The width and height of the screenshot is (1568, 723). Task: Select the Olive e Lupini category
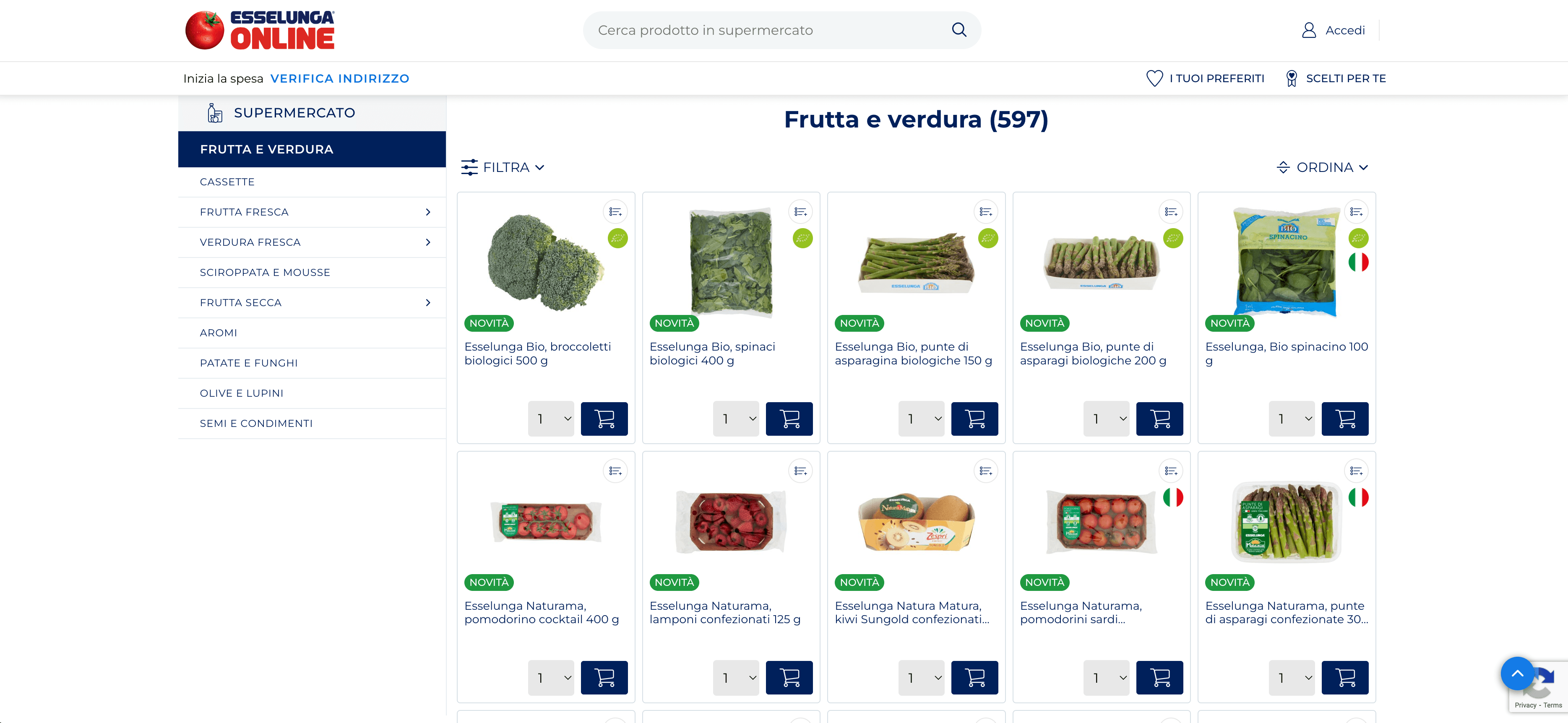click(x=312, y=393)
